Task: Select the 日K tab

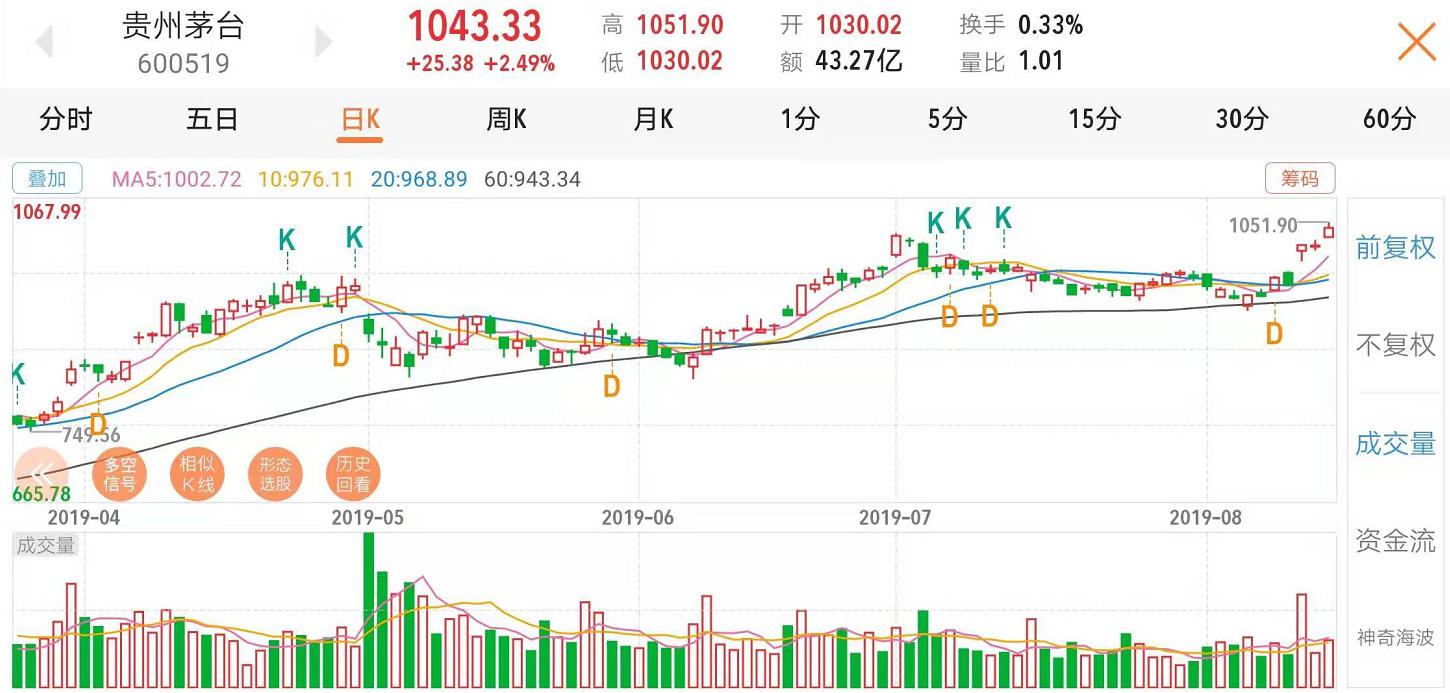Action: point(360,120)
